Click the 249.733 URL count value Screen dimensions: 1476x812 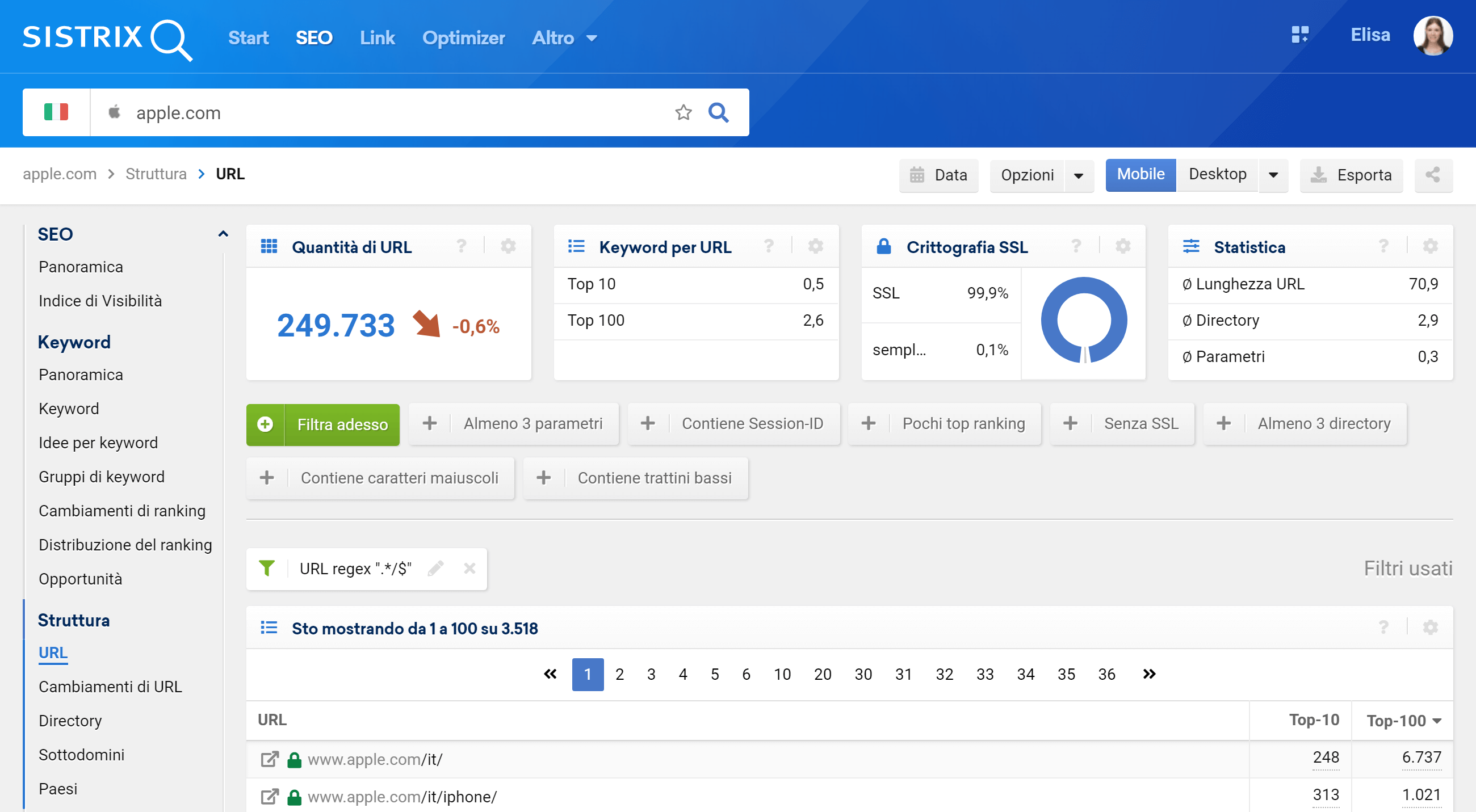point(336,325)
